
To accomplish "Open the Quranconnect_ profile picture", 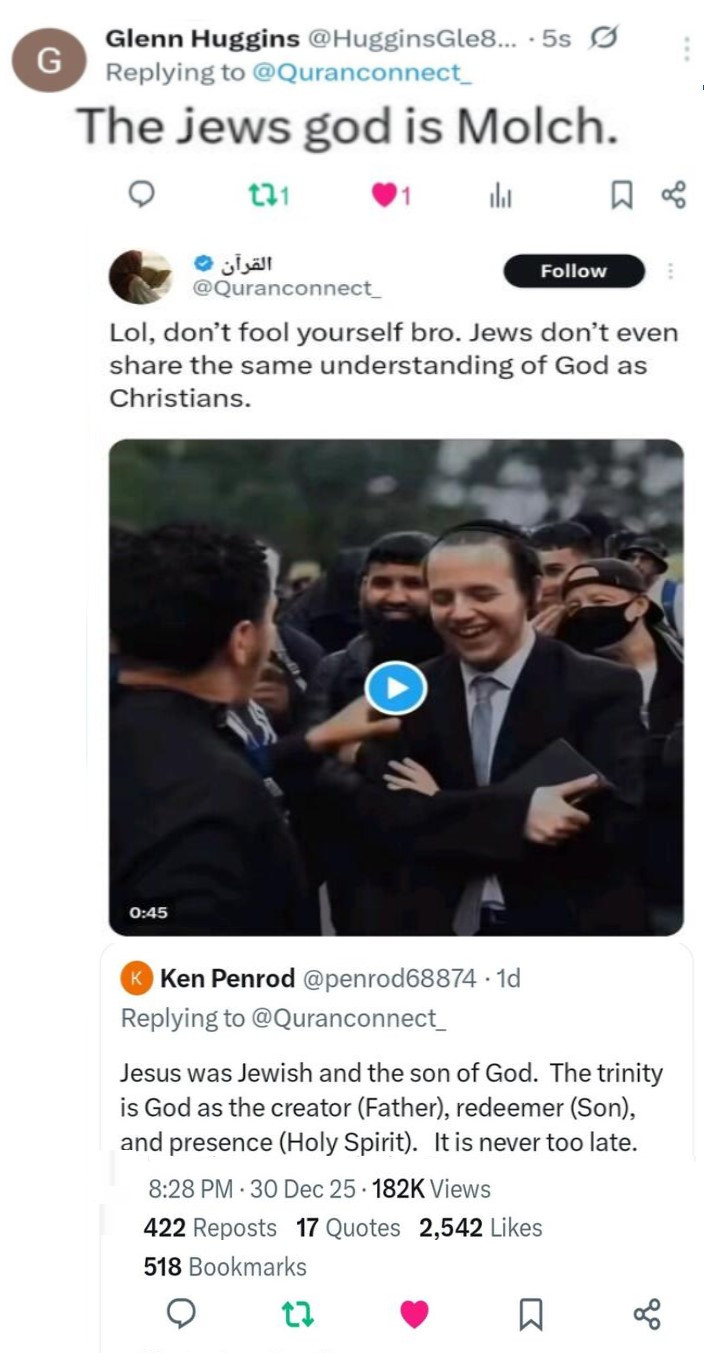I will 140,277.
